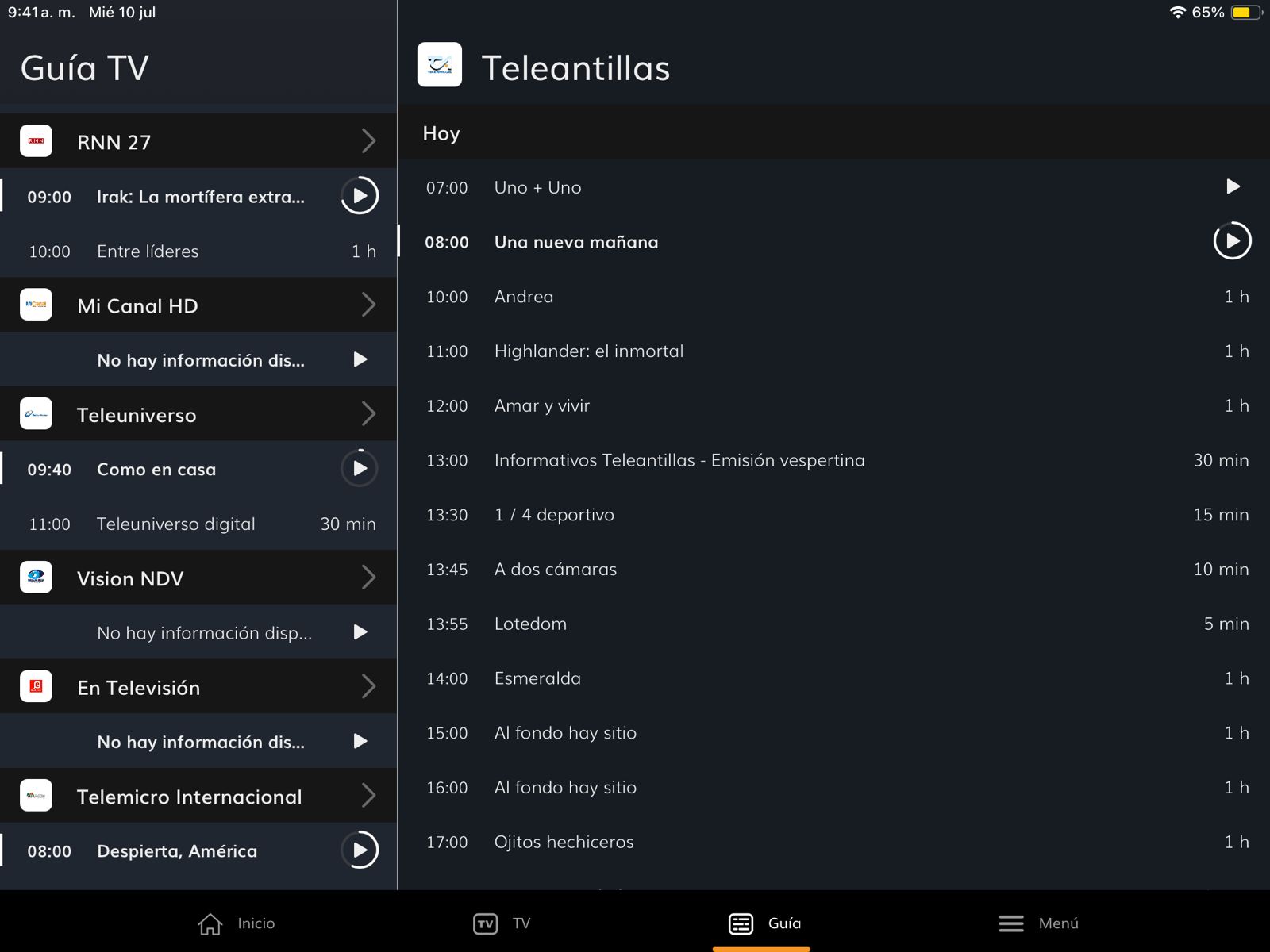
Task: Open RNN 27 channel logo
Action: tap(36, 141)
